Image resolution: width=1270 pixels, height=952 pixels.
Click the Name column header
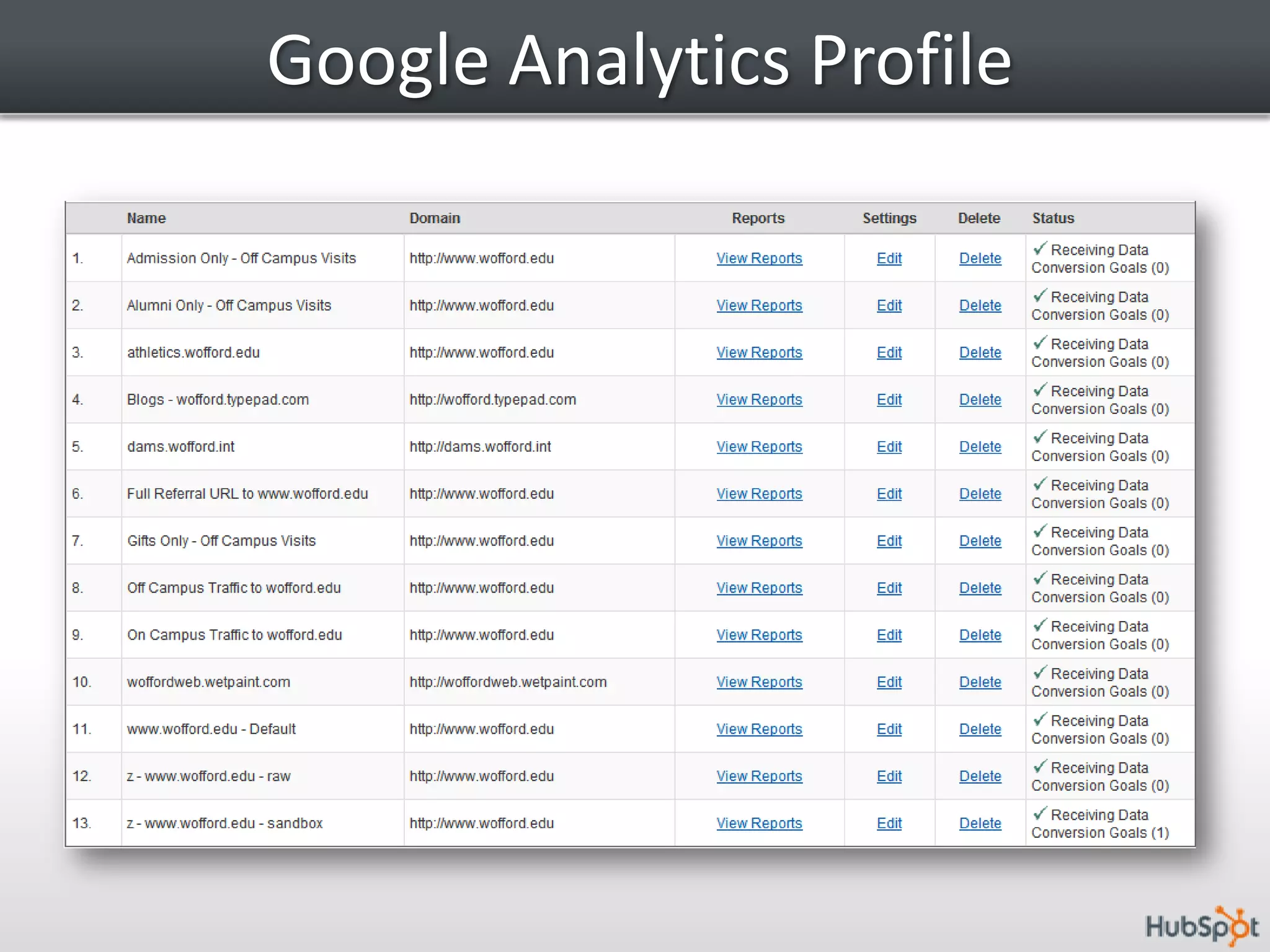(146, 218)
